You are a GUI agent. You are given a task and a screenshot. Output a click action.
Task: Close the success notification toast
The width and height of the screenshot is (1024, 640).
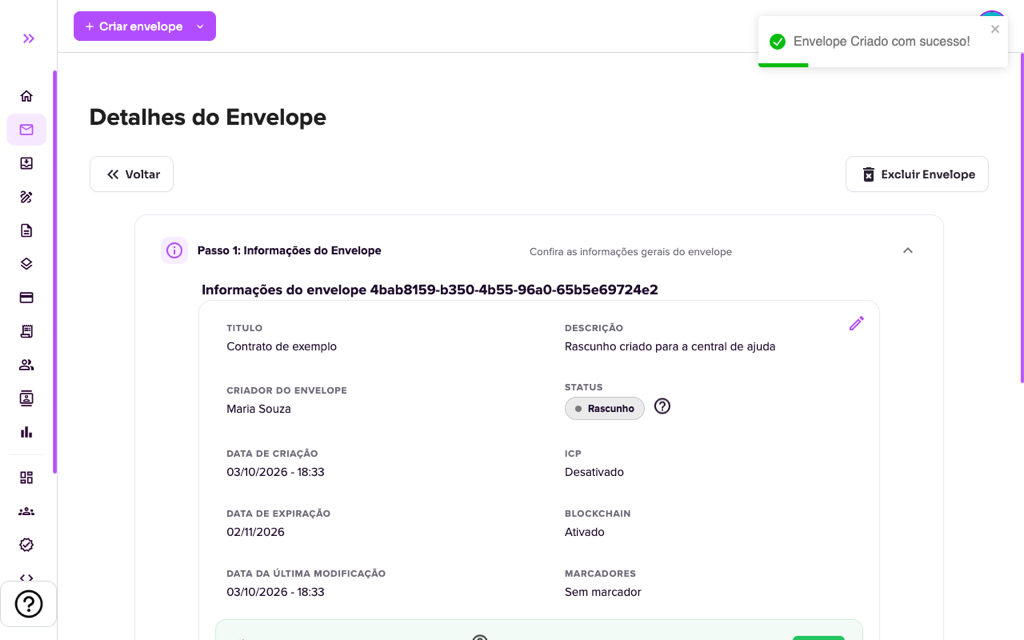click(995, 29)
